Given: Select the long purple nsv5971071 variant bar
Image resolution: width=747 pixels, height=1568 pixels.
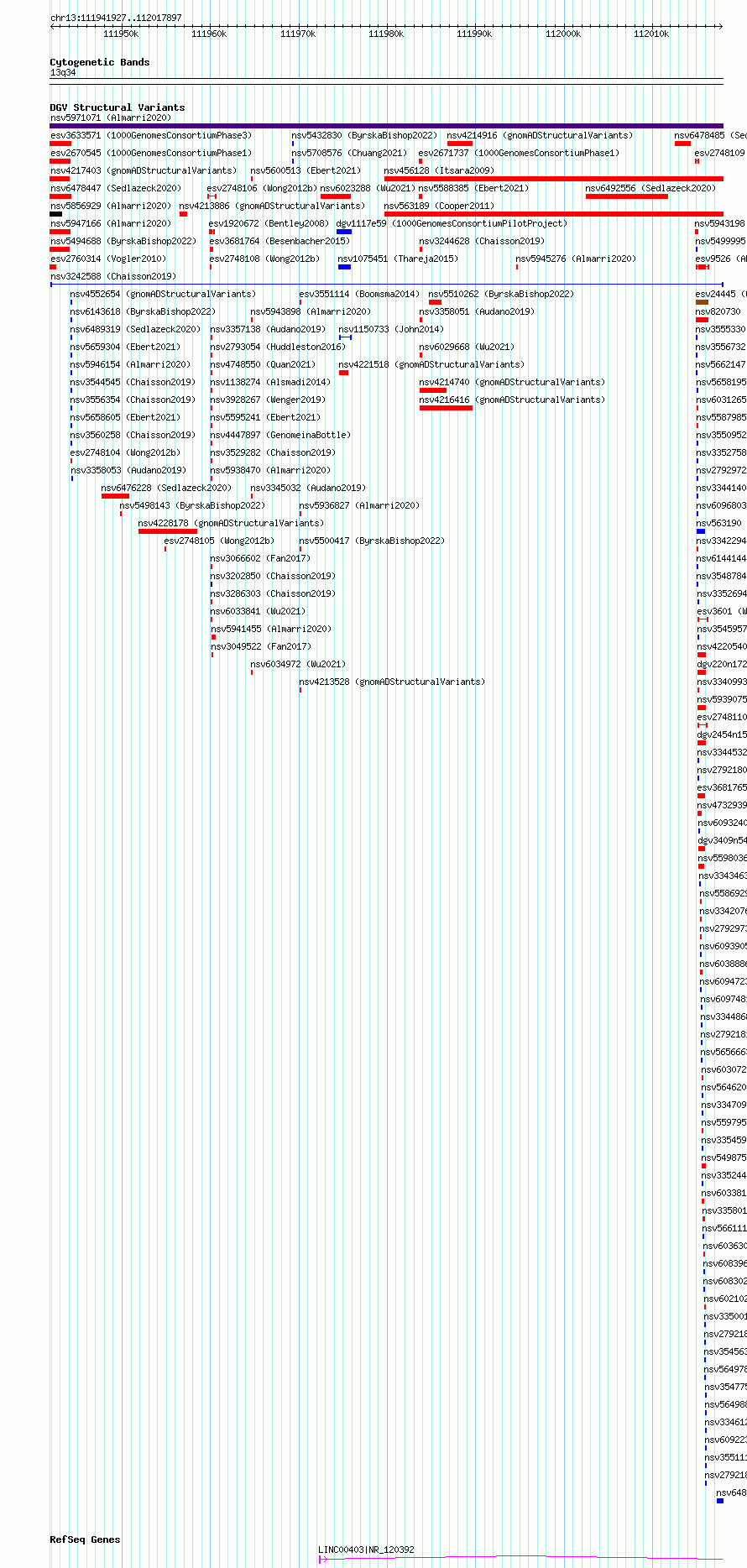Looking at the screenshot, I should tap(387, 126).
